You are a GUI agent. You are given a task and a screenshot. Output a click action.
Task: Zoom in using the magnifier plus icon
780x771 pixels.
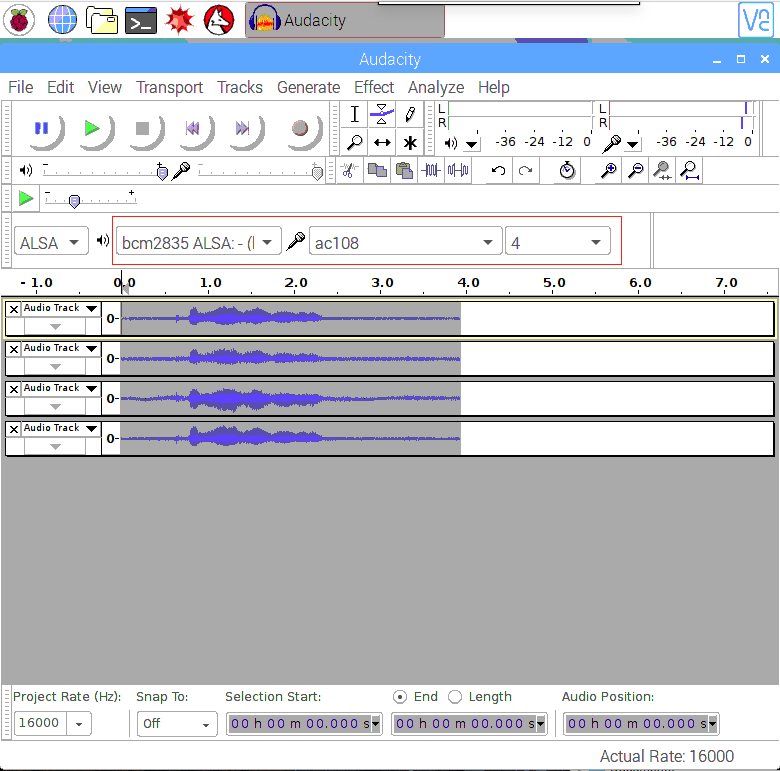tap(608, 171)
